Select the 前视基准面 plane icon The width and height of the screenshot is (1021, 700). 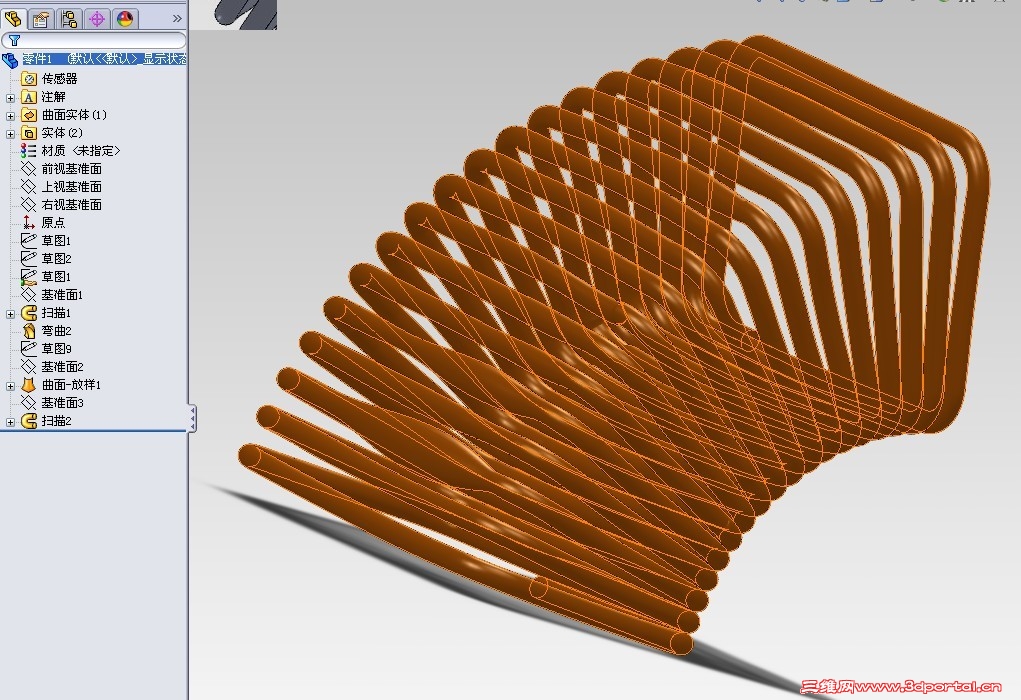(29, 169)
